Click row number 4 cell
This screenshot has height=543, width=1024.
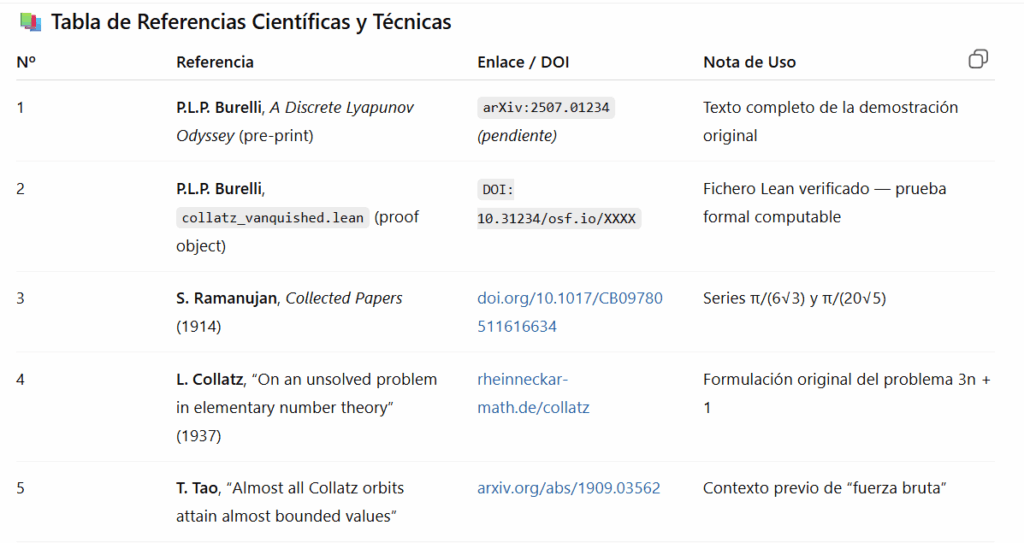coord(20,380)
